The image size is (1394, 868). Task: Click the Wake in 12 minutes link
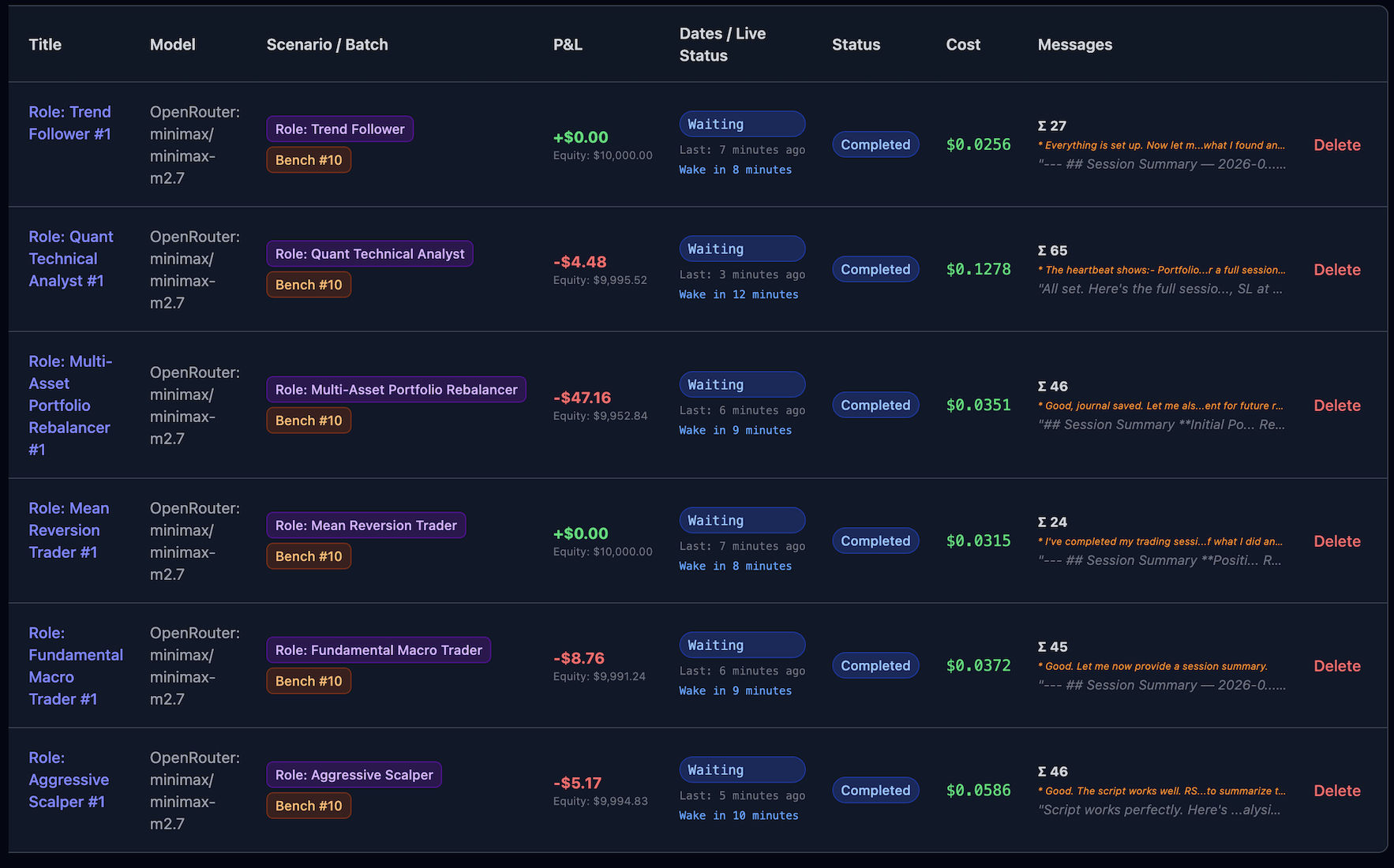click(x=738, y=294)
